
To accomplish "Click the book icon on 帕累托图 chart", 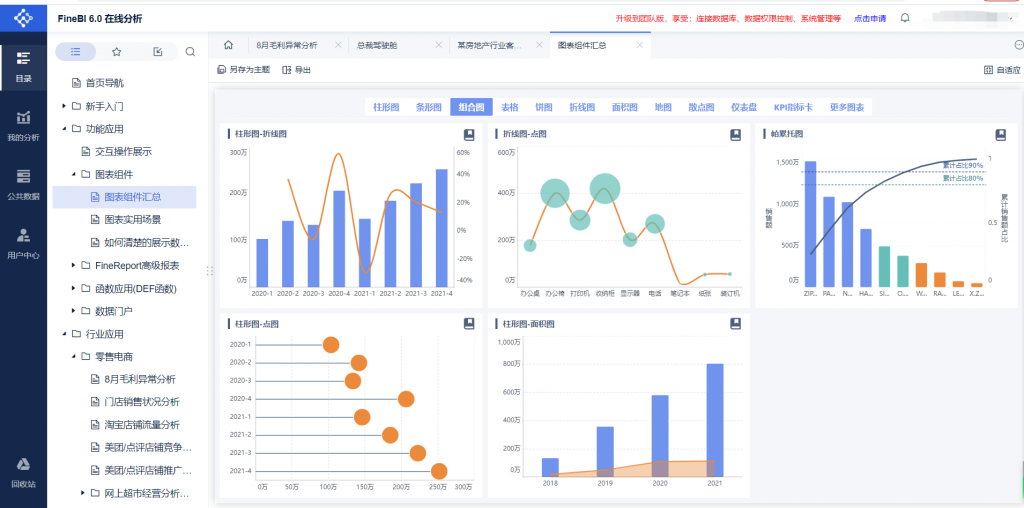I will coord(999,134).
